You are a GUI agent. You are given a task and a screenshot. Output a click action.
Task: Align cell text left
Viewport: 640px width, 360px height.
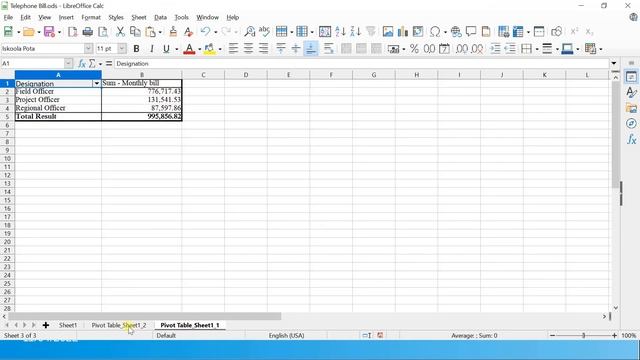click(233, 49)
